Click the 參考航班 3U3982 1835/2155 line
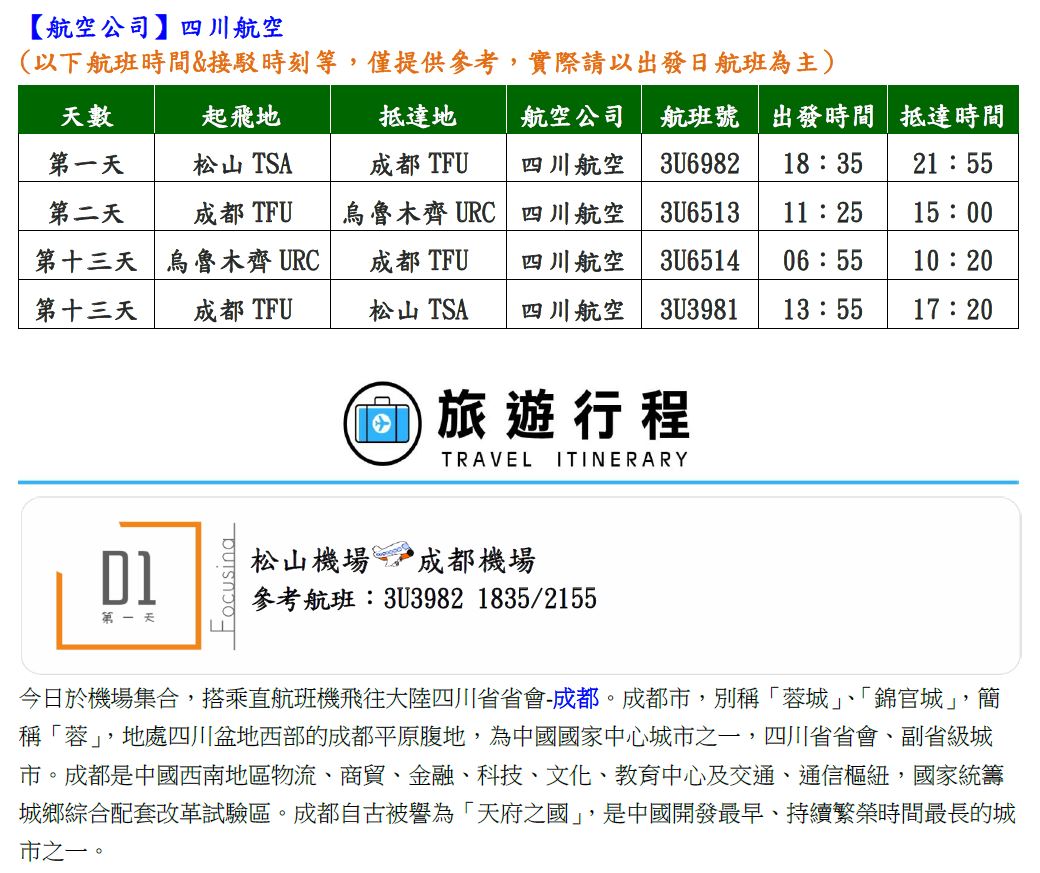The width and height of the screenshot is (1040, 873). pyautogui.click(x=424, y=599)
